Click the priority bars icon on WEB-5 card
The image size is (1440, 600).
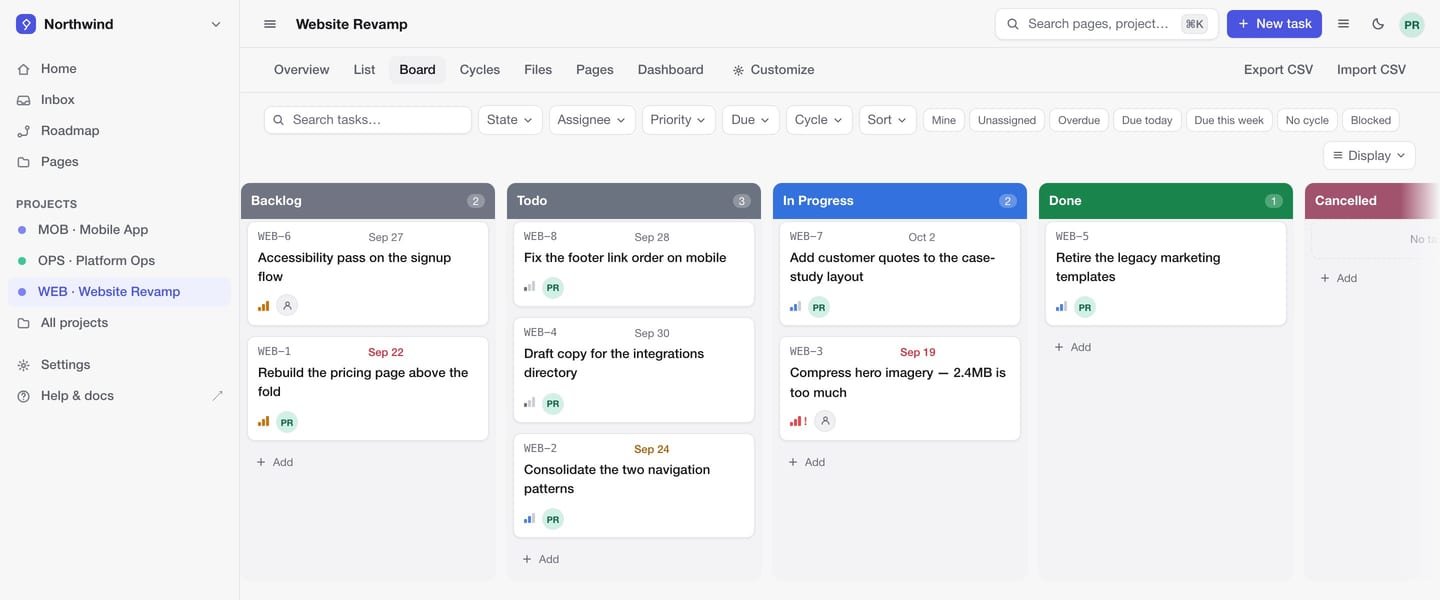pyautogui.click(x=1062, y=306)
